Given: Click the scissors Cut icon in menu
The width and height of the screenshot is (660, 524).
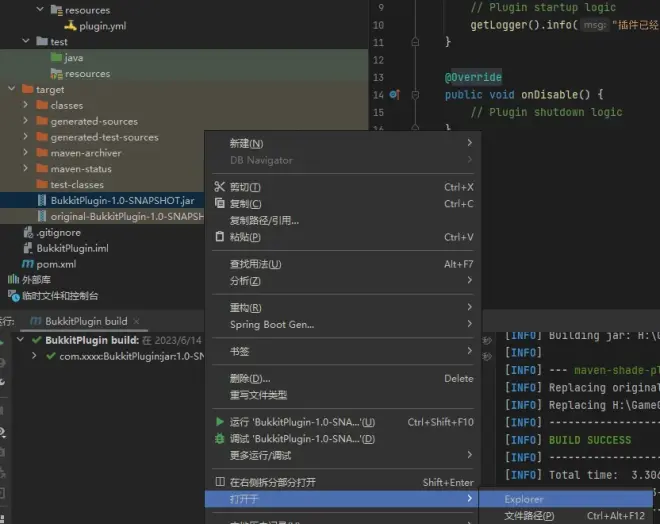Looking at the screenshot, I should (219, 186).
